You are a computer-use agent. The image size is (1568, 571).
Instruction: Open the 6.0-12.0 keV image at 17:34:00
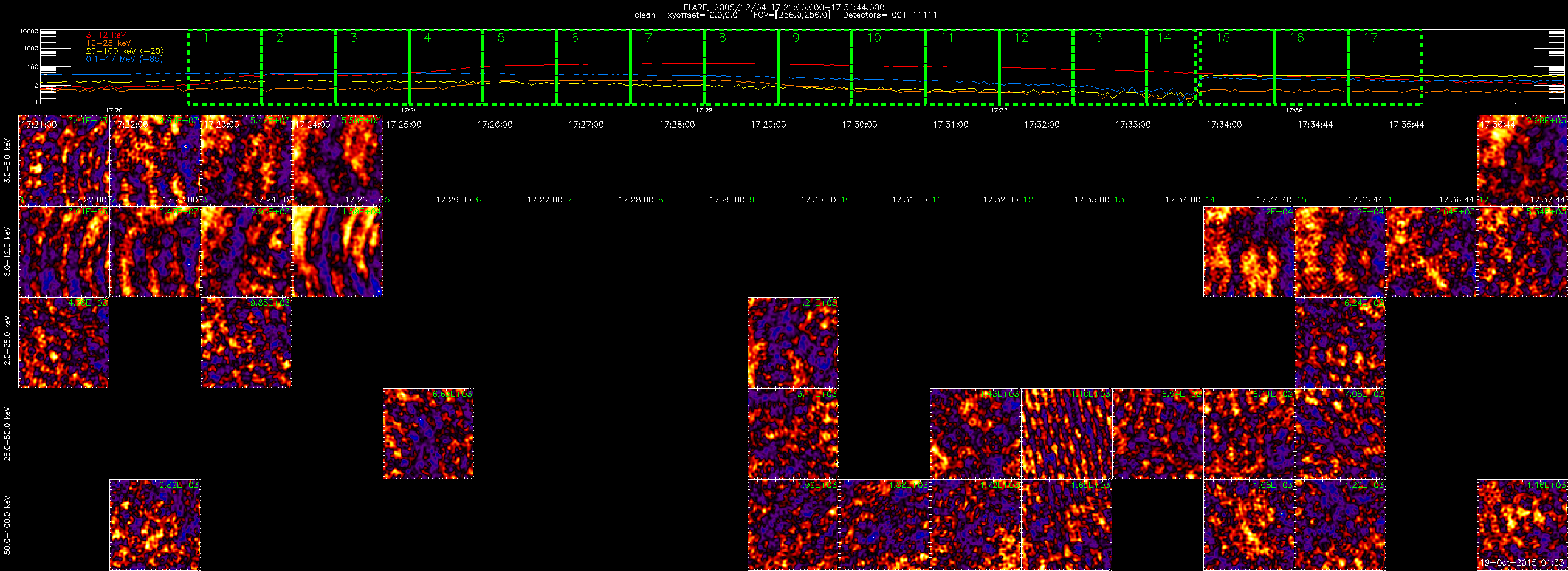coord(1249,251)
